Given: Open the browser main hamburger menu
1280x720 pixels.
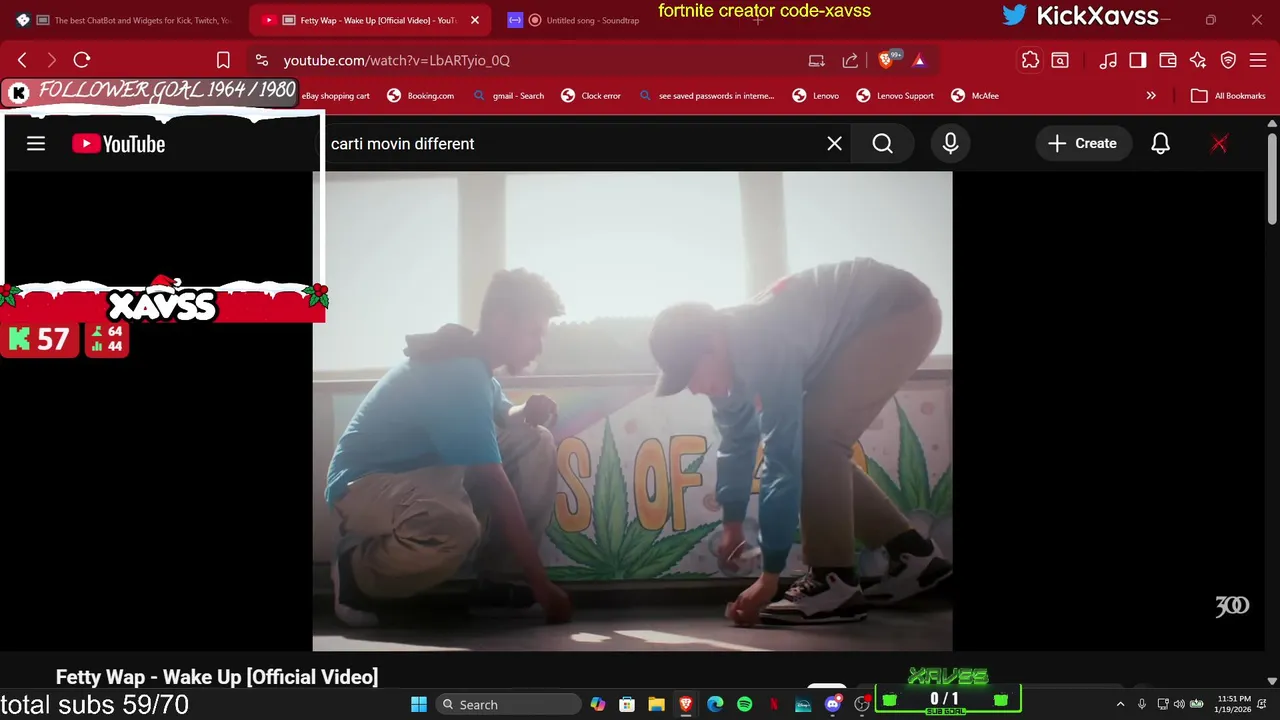Looking at the screenshot, I should [x=1258, y=60].
